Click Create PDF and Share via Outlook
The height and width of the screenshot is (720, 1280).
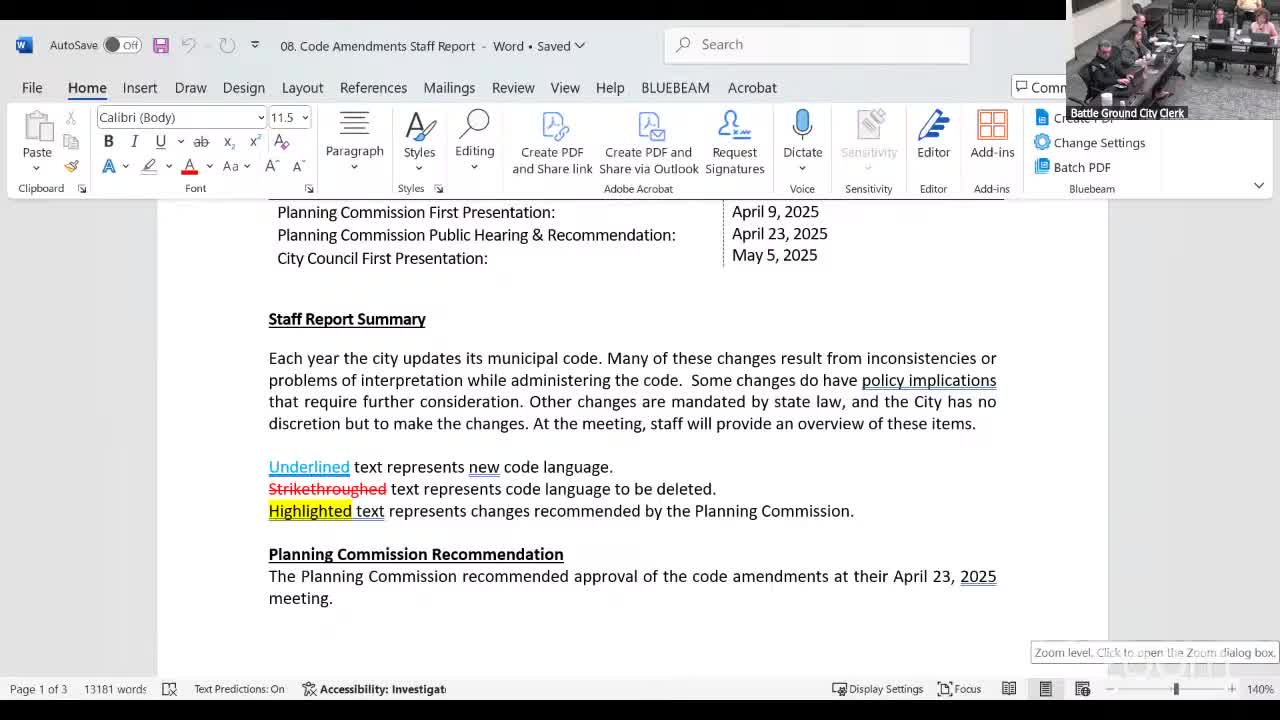[649, 142]
